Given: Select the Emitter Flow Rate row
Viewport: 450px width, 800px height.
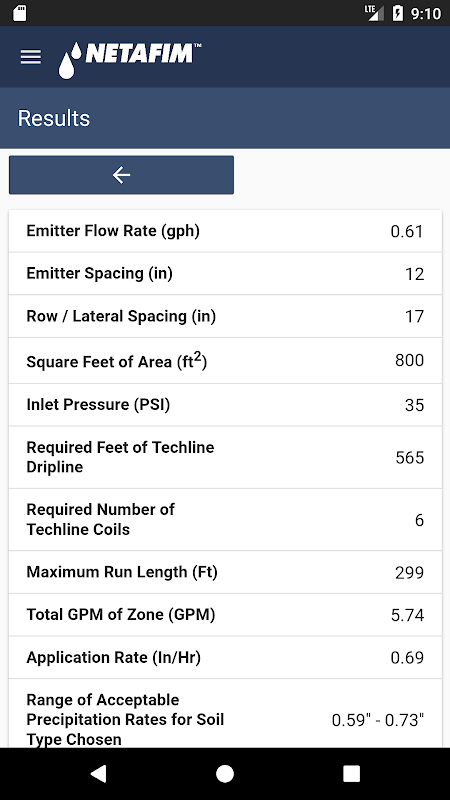Looking at the screenshot, I should point(225,231).
